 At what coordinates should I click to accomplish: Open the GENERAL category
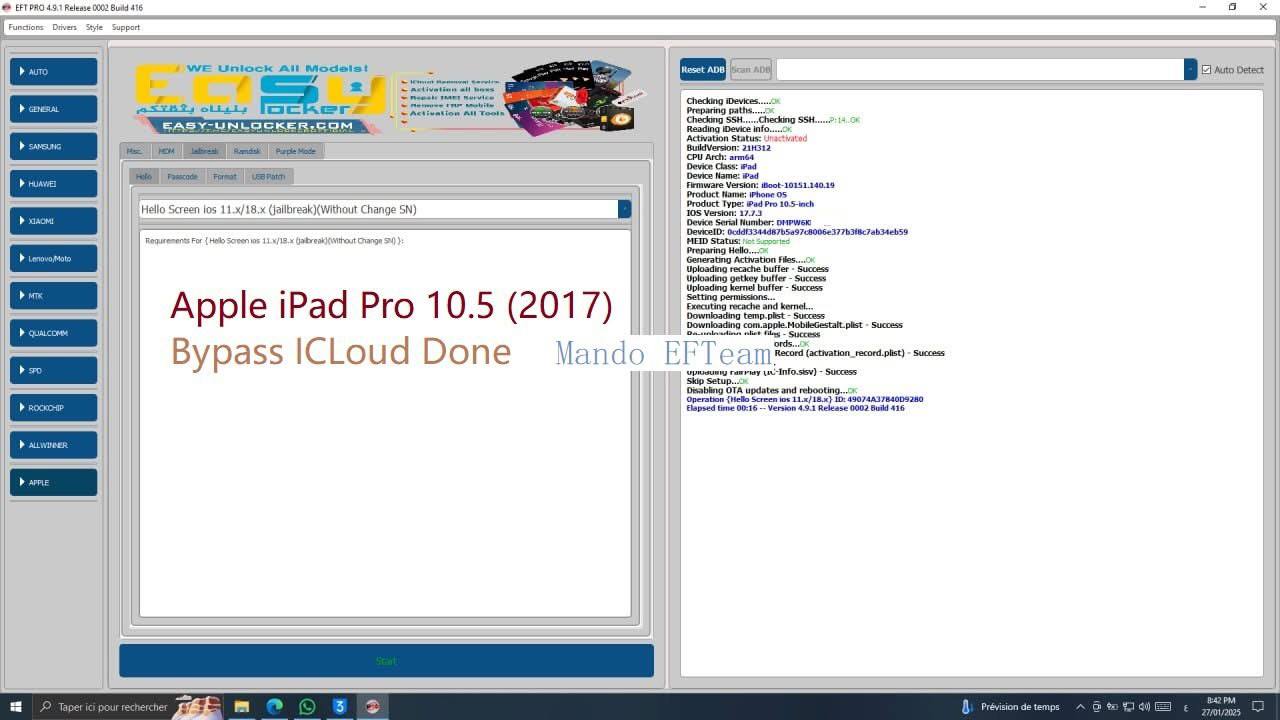click(x=53, y=109)
